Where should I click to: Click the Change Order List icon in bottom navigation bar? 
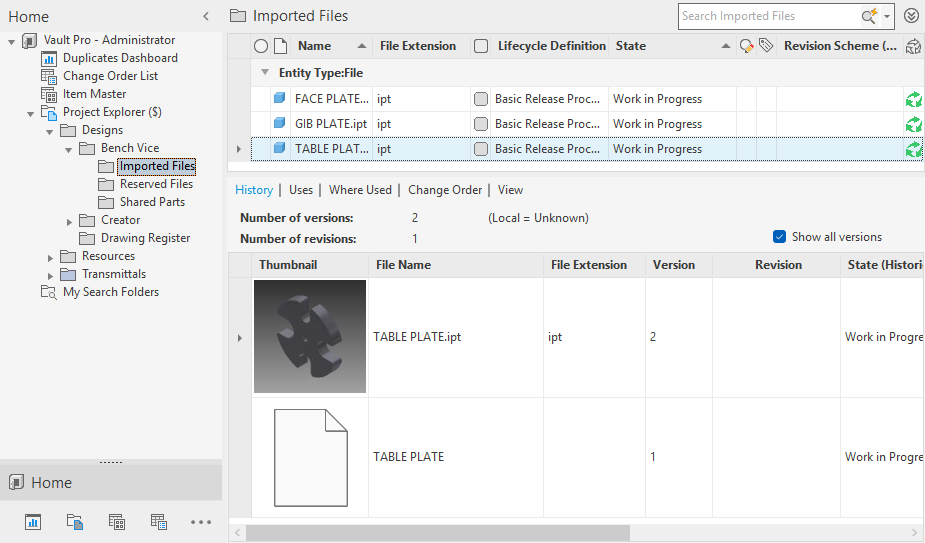pos(158,521)
